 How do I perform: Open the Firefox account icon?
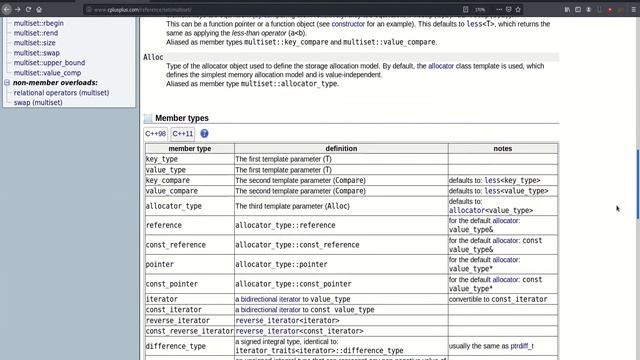point(589,9)
